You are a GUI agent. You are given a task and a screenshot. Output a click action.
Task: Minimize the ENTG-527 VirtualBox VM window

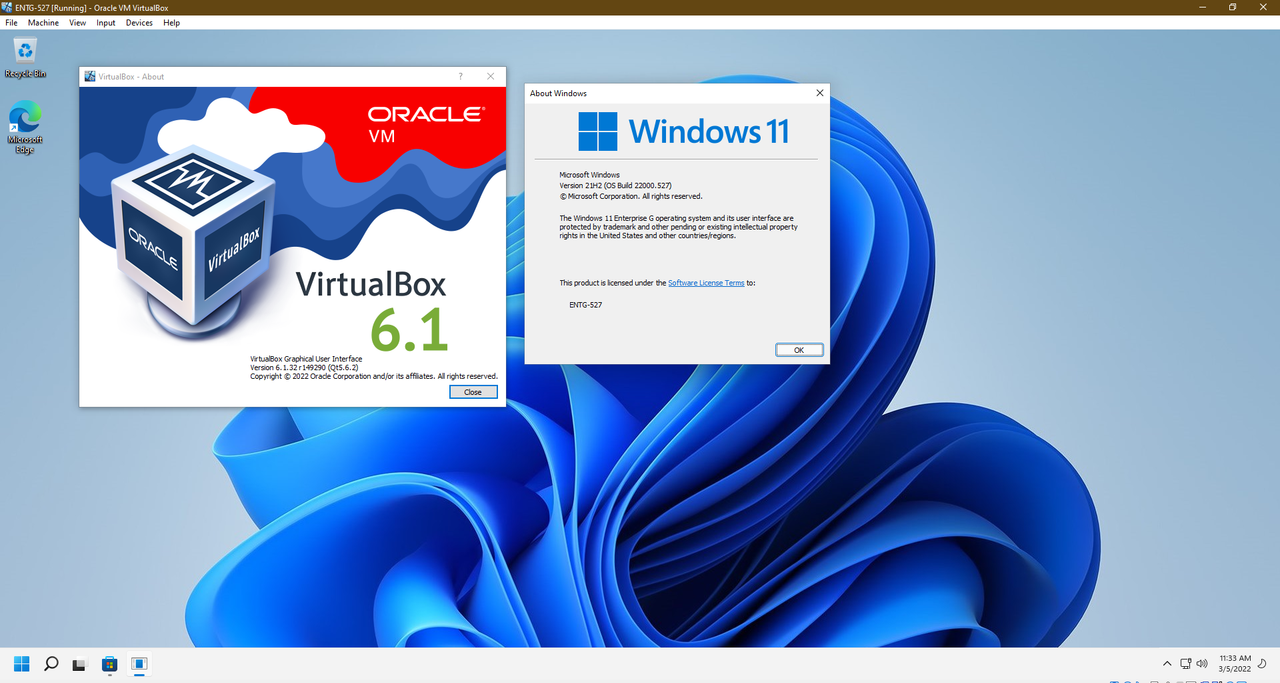(1204, 7)
